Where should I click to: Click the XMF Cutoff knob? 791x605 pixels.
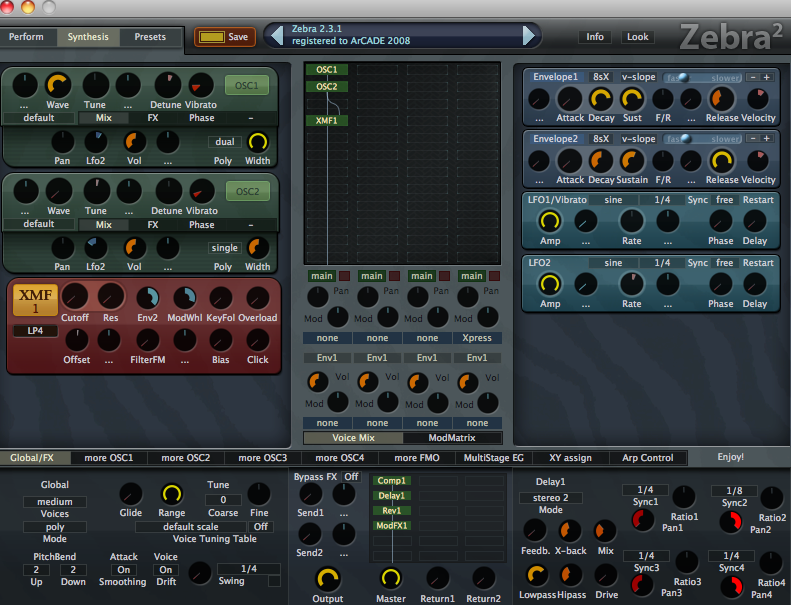75,297
